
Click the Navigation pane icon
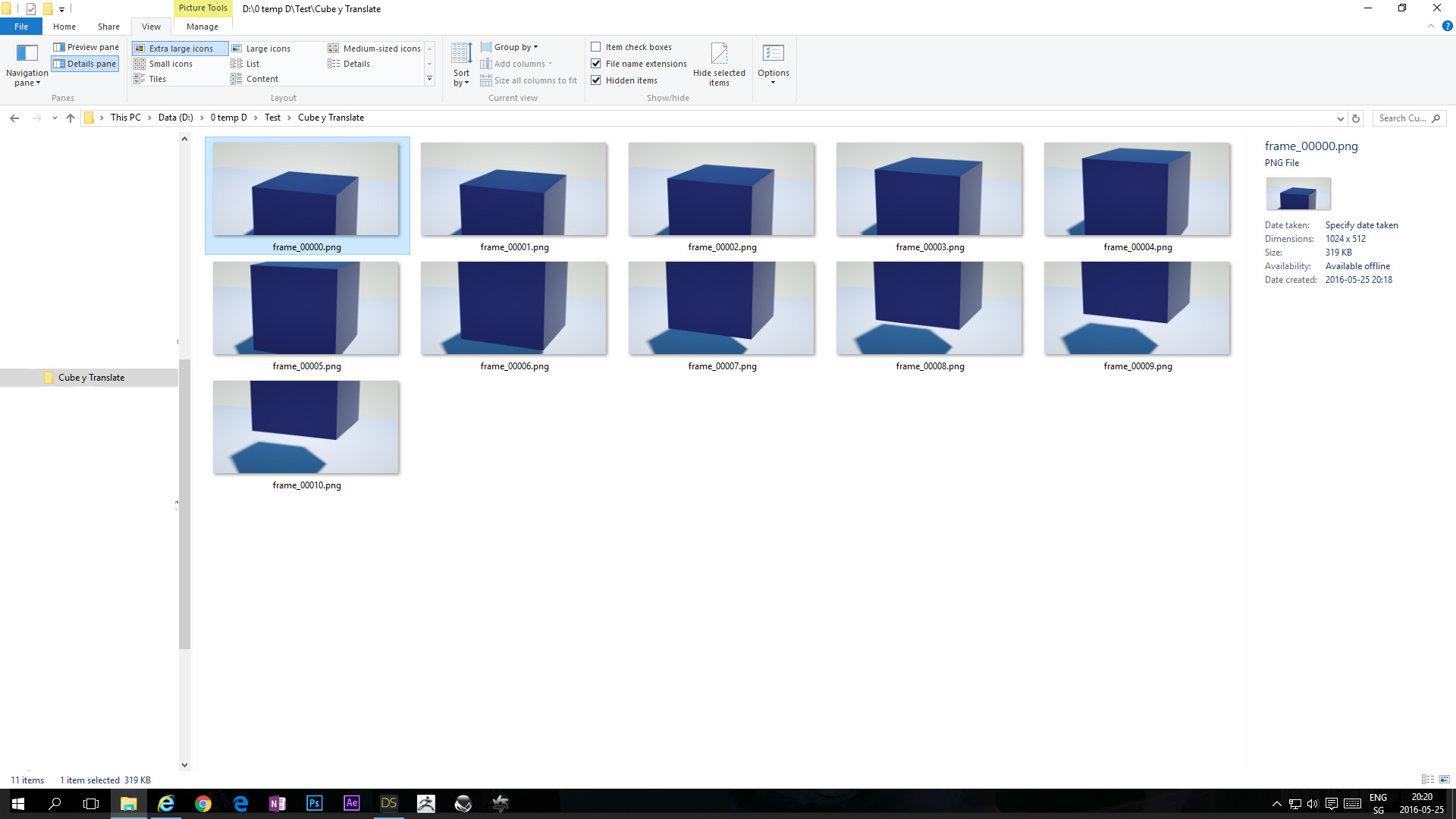(x=27, y=54)
